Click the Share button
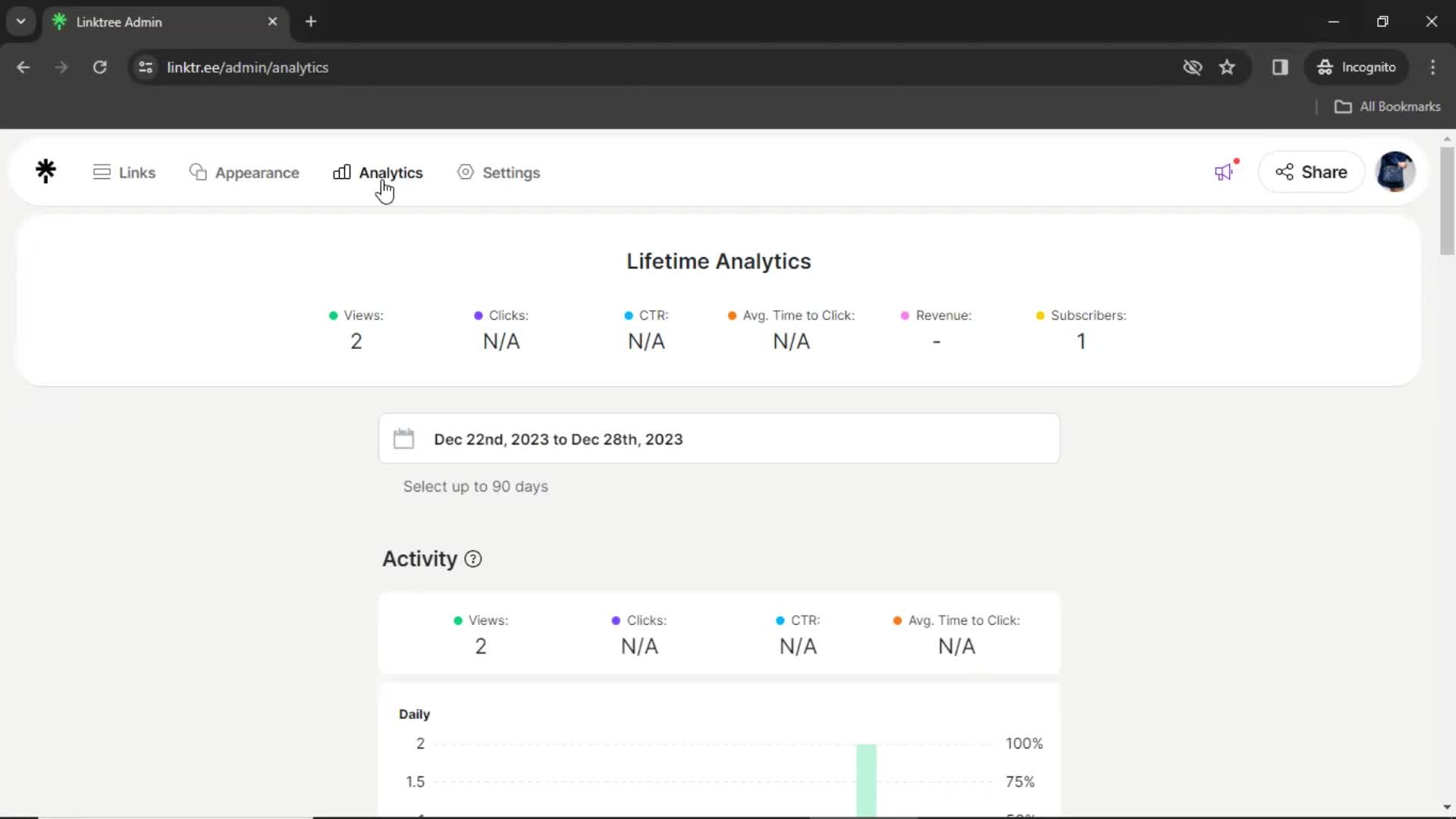Viewport: 1456px width, 819px height. click(1310, 171)
